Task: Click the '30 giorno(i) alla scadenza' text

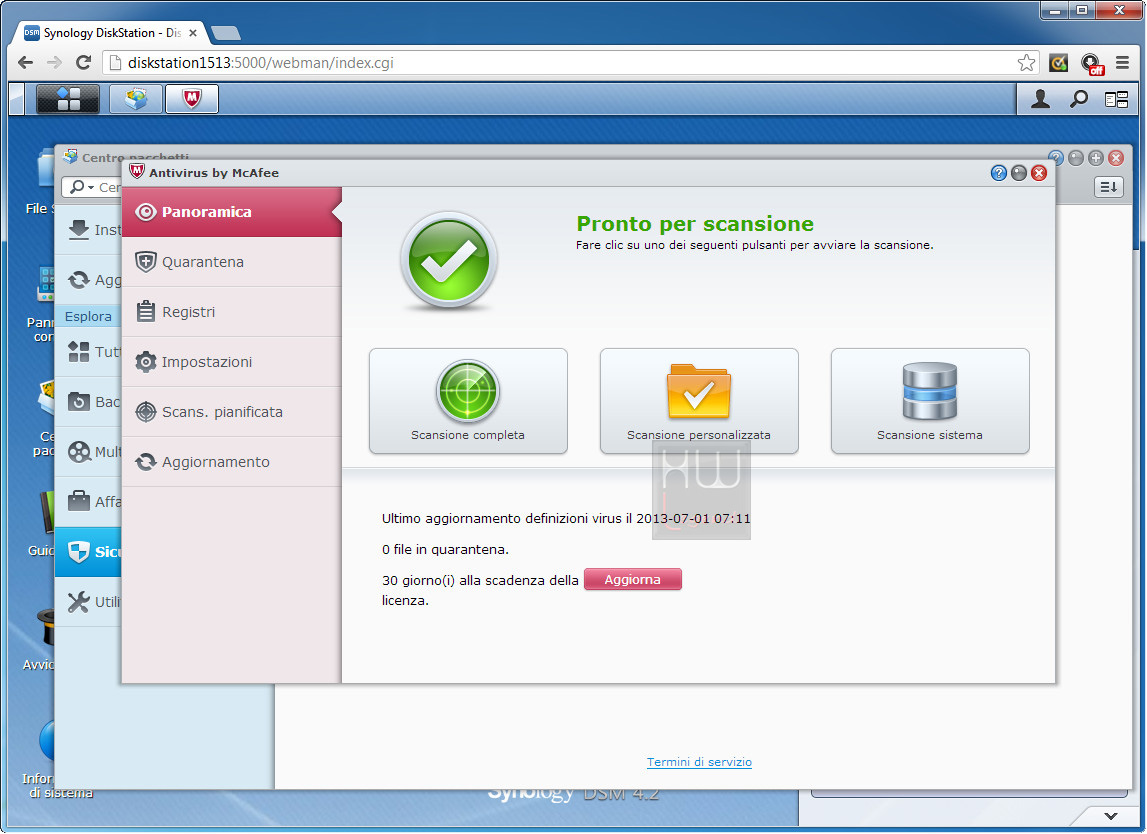Action: tap(480, 580)
